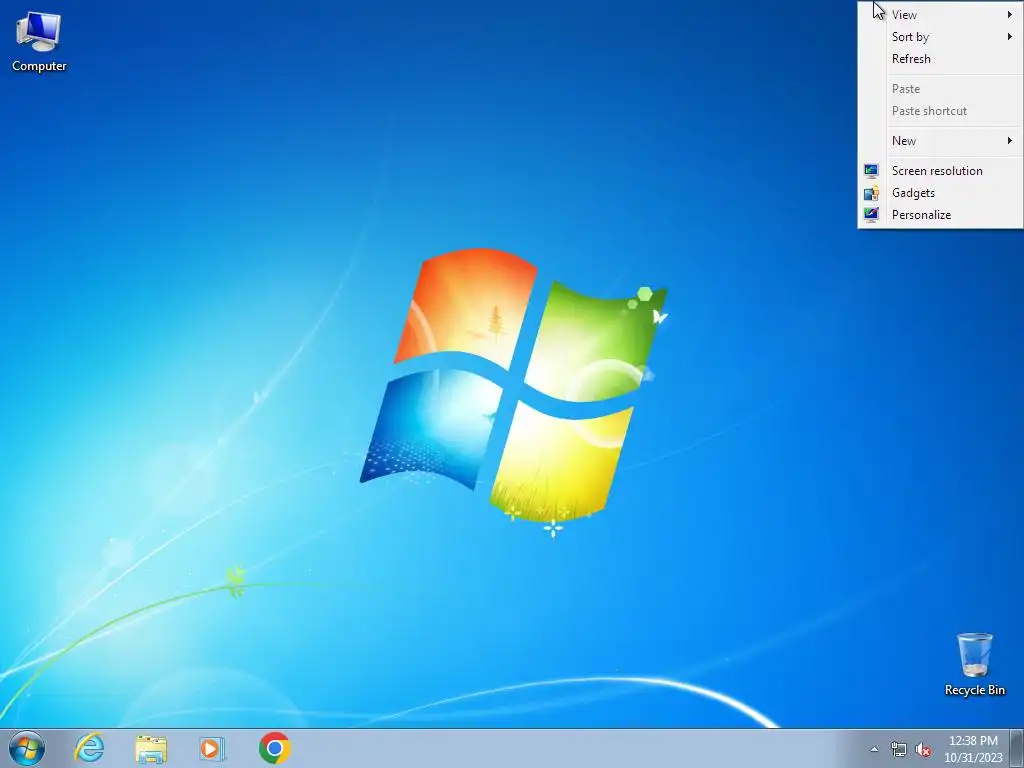Viewport: 1024px width, 768px height.
Task: Select Paste shortcut in context menu
Action: pyautogui.click(x=940, y=111)
